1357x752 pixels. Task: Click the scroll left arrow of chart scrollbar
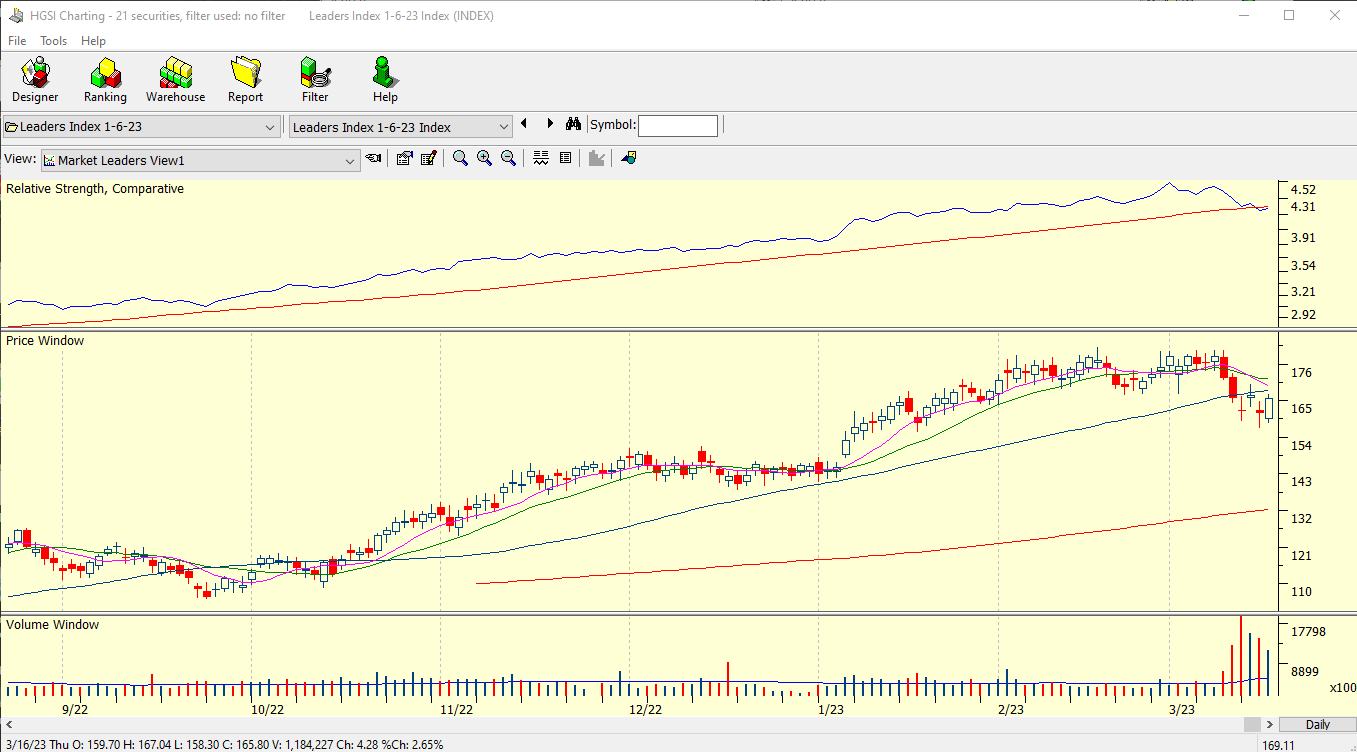click(8, 724)
